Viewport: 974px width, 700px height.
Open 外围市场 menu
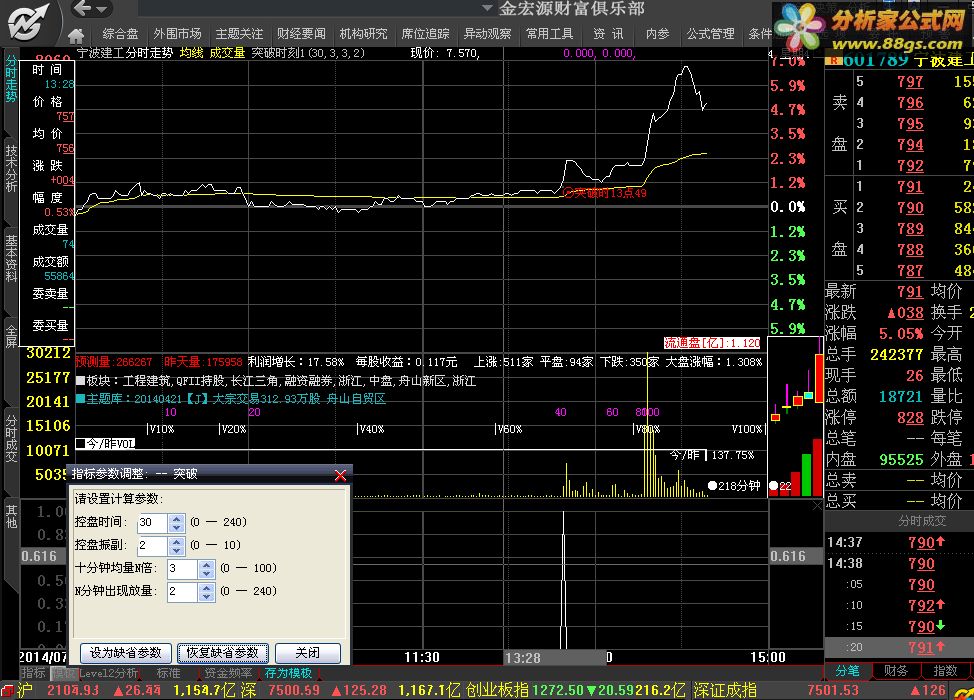tap(177, 34)
